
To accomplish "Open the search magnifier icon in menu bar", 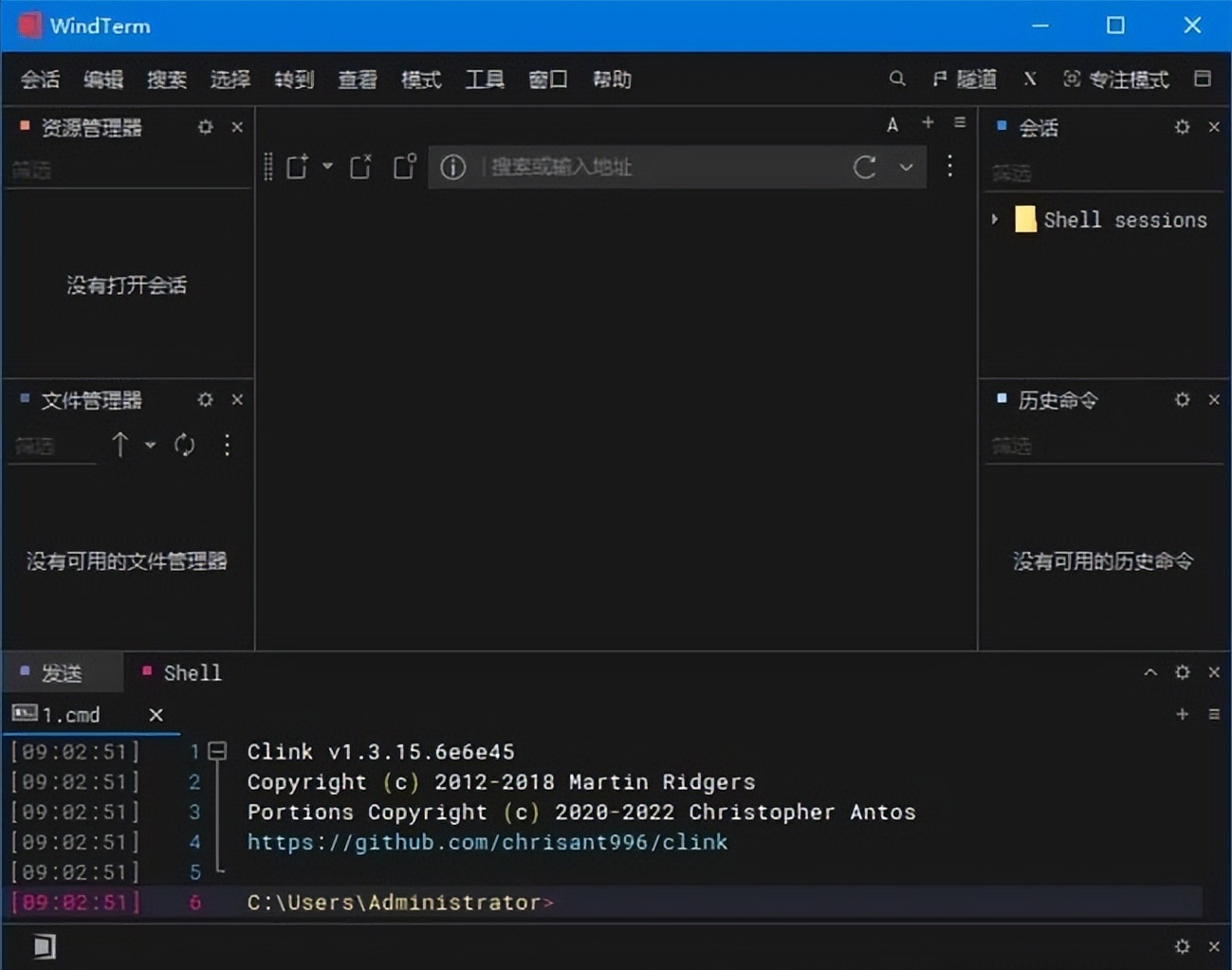I will pyautogui.click(x=896, y=80).
